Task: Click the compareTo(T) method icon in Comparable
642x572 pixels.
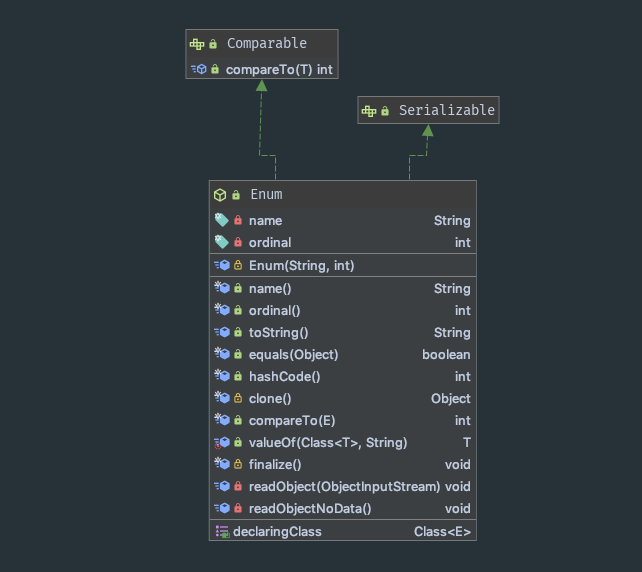Action: 199,69
